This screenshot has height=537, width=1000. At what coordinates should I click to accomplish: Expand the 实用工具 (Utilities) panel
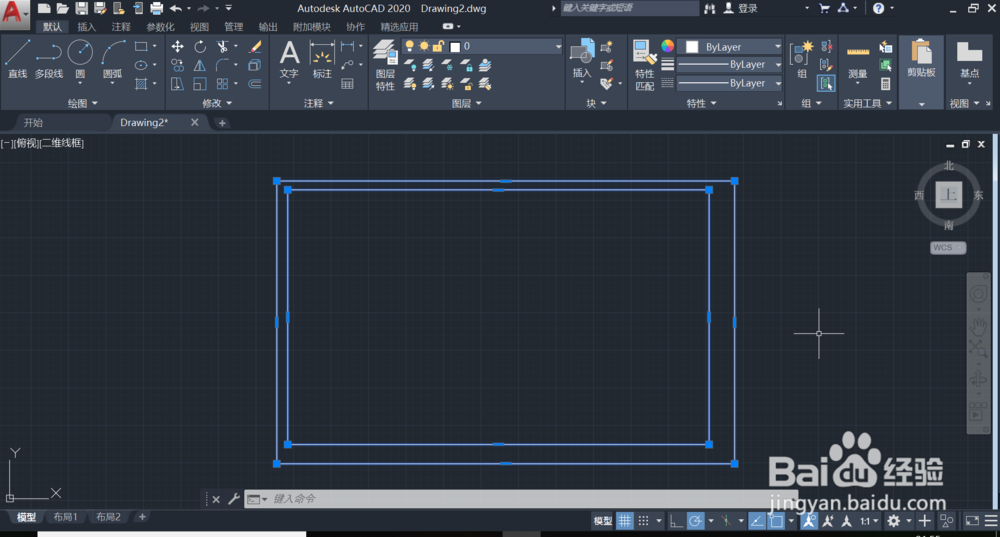point(867,103)
